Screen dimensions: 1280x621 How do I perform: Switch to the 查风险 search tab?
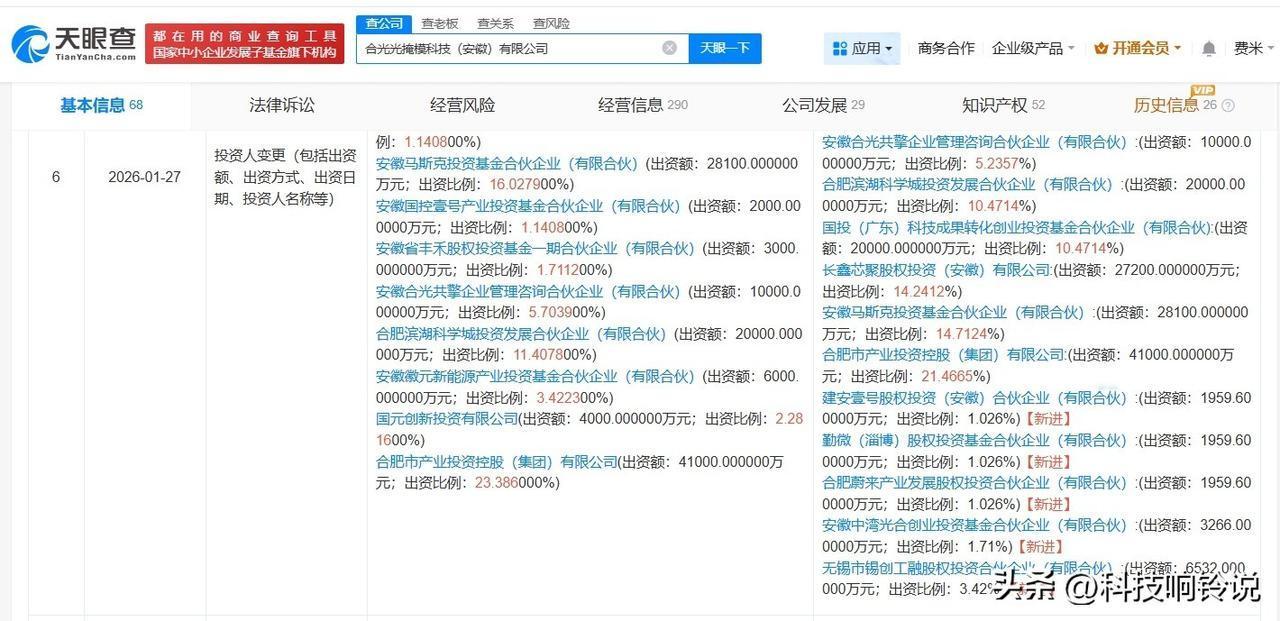tap(551, 23)
